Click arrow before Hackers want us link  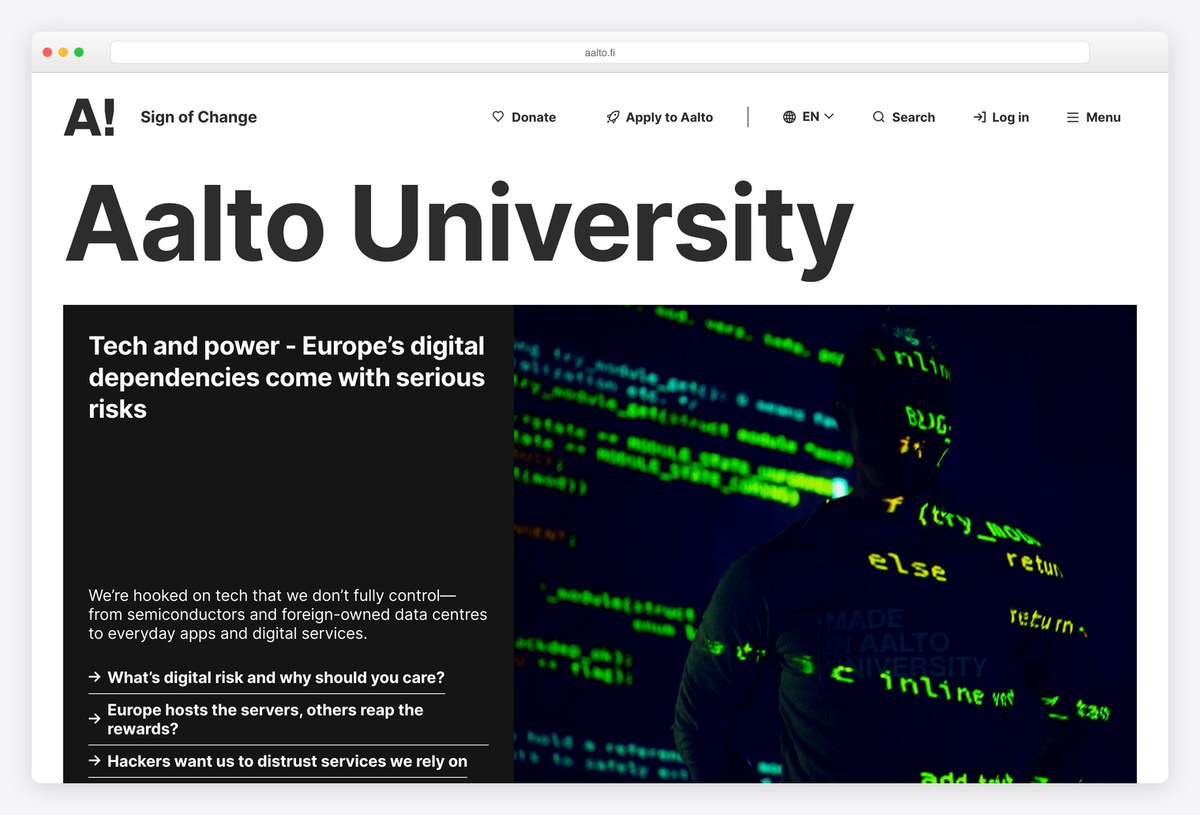(95, 761)
